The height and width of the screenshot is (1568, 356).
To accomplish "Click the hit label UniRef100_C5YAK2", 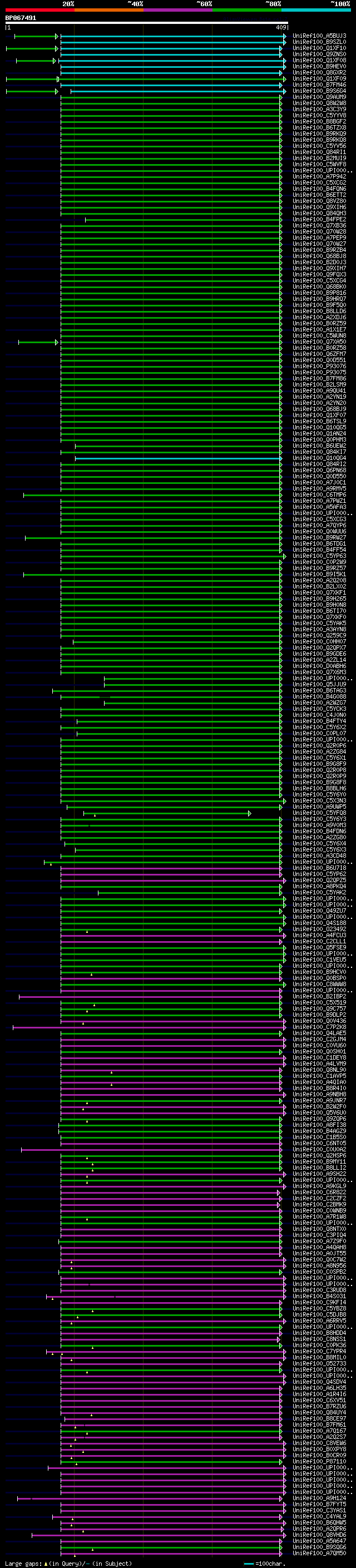I will pyautogui.click(x=319, y=892).
